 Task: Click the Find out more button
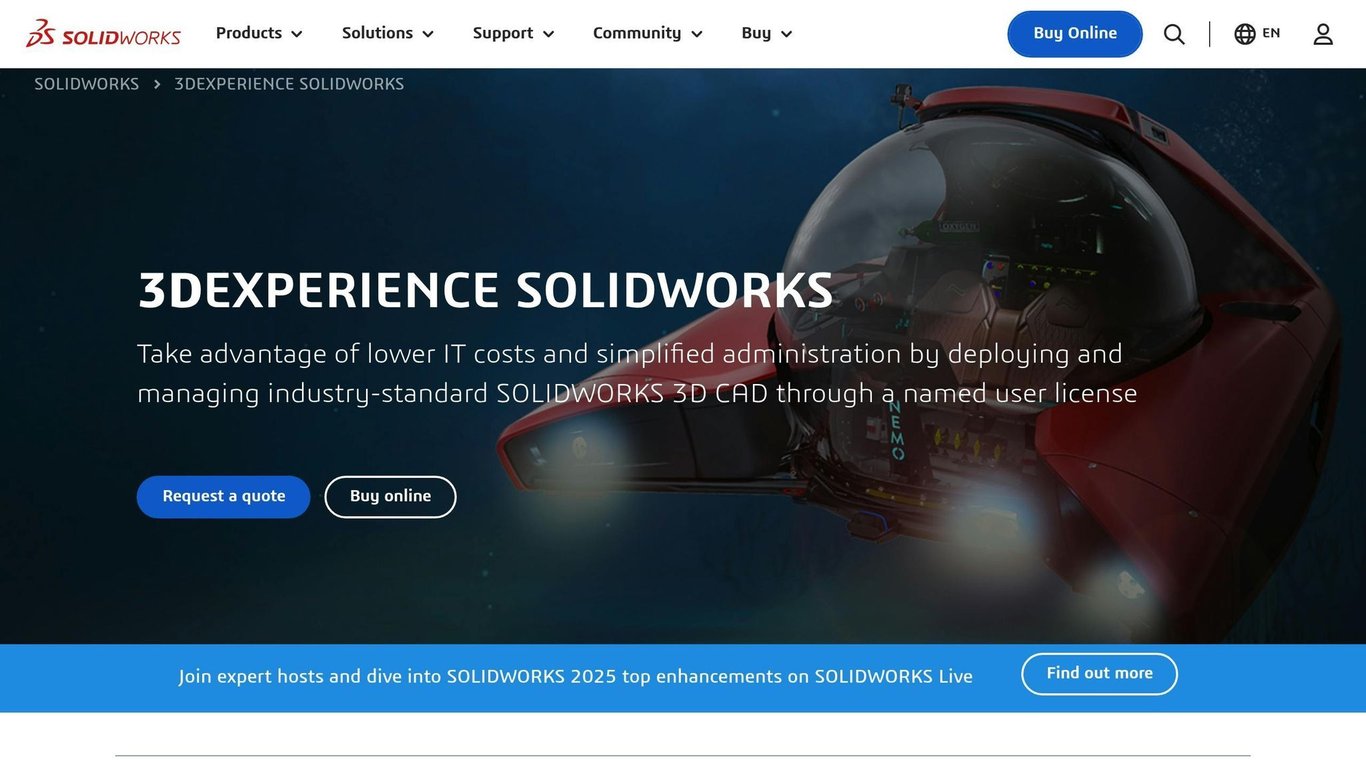pyautogui.click(x=1099, y=674)
